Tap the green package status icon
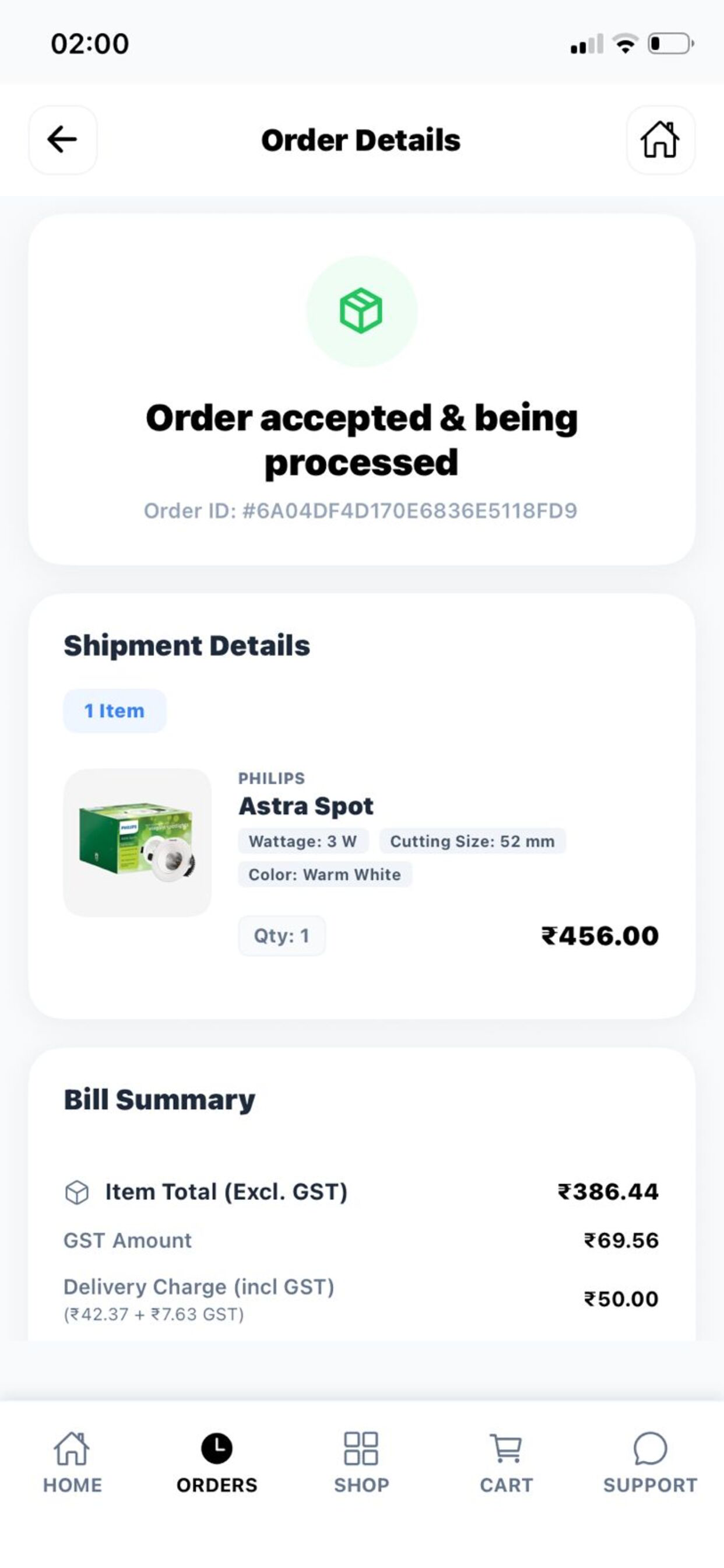Viewport: 724px width, 1568px height. pyautogui.click(x=361, y=311)
